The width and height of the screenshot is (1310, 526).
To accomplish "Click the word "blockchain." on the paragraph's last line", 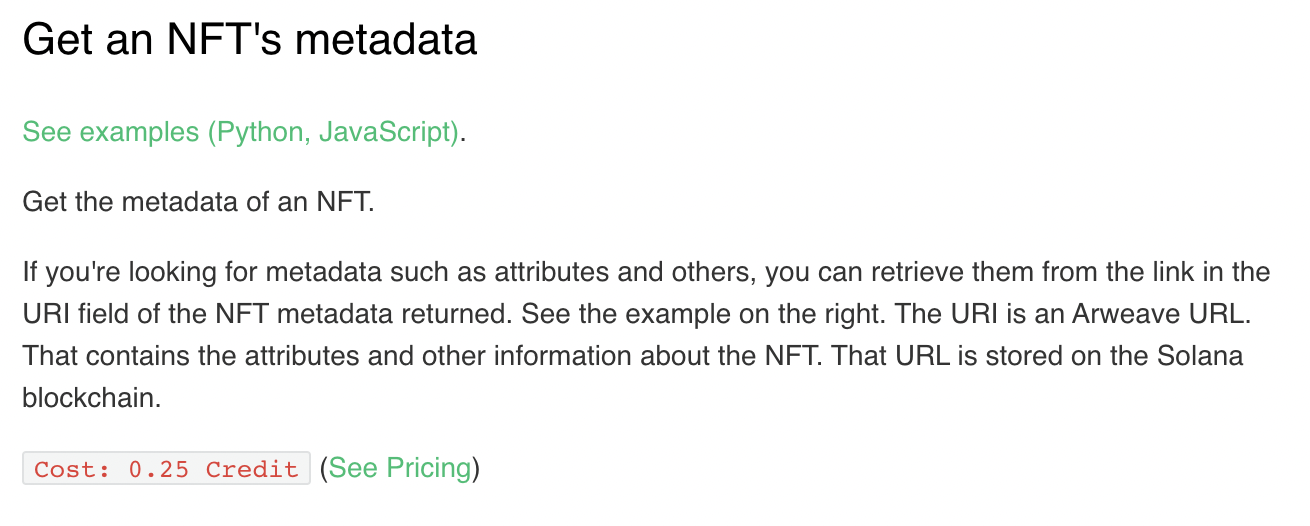I will pyautogui.click(x=91, y=398).
